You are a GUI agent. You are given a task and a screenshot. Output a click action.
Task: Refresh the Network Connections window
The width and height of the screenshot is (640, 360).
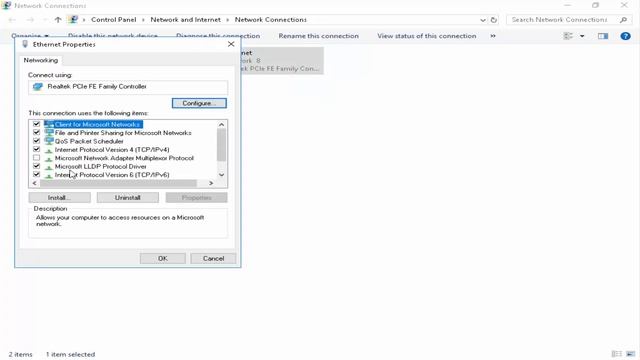click(494, 20)
